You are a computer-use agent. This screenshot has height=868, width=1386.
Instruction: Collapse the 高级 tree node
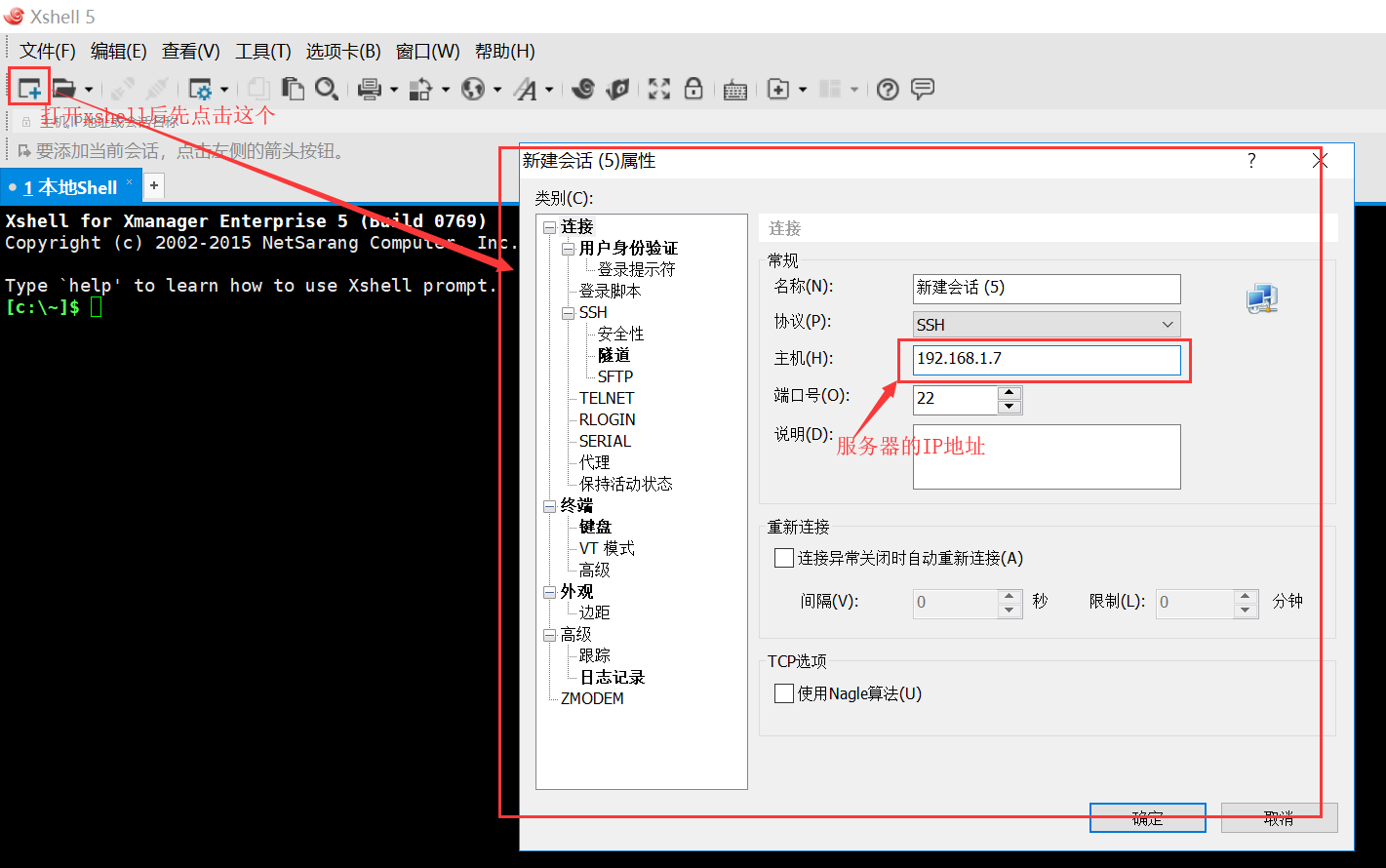point(550,635)
